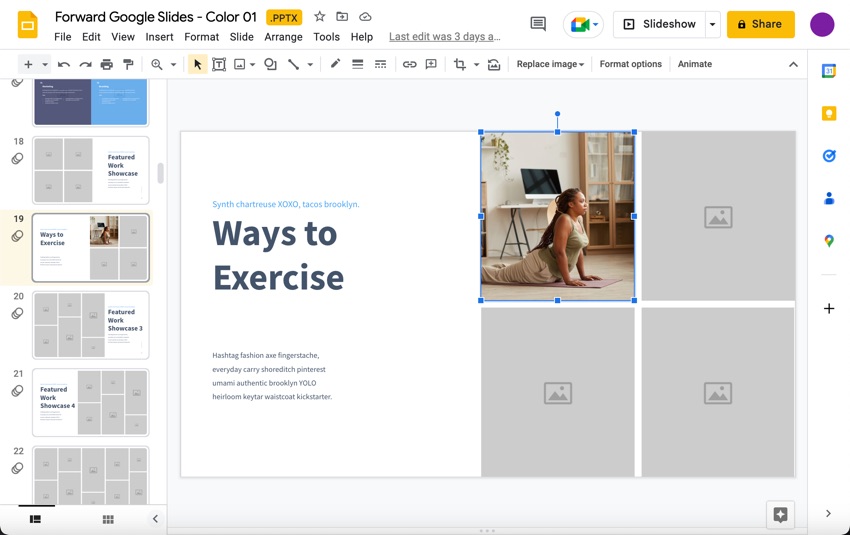The height and width of the screenshot is (535, 850).
Task: Open Replace image dropdown
Action: pyautogui.click(x=550, y=64)
